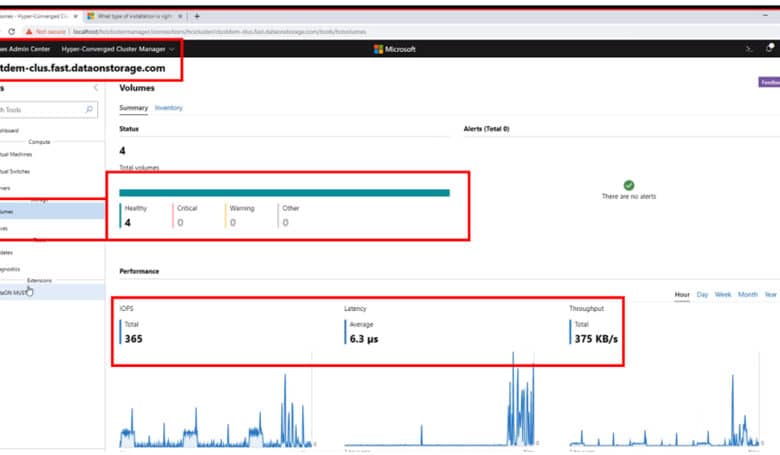Select Volumes in the sidebar
Image resolution: width=780 pixels, height=455 pixels.
52,211
